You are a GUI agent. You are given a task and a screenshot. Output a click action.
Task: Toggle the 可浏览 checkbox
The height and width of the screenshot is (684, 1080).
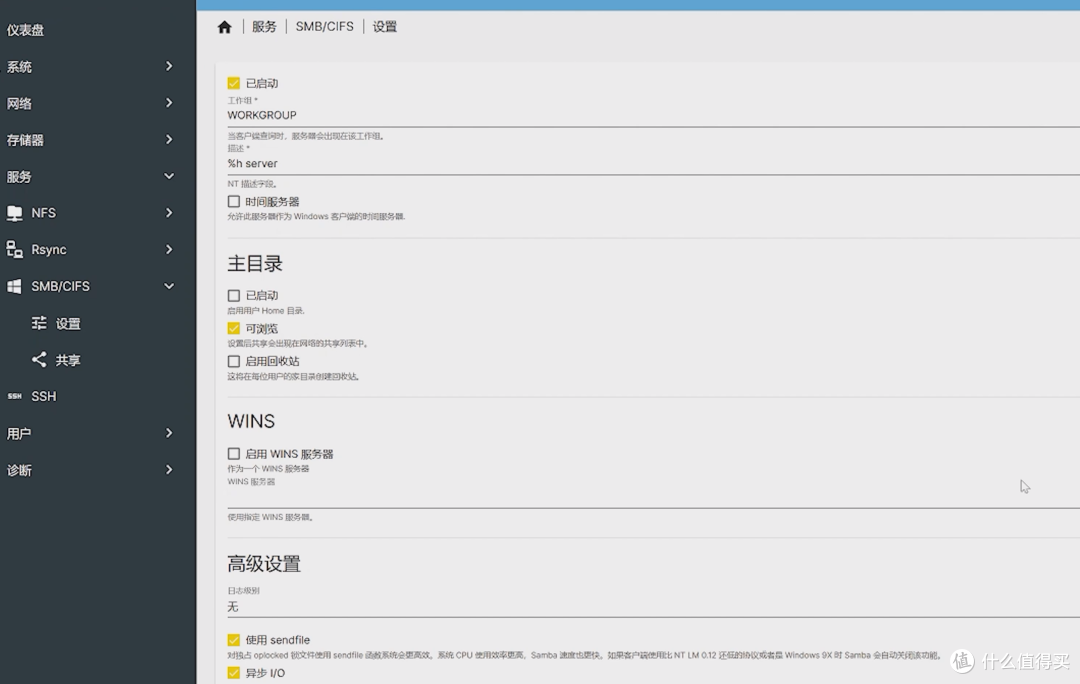click(234, 329)
